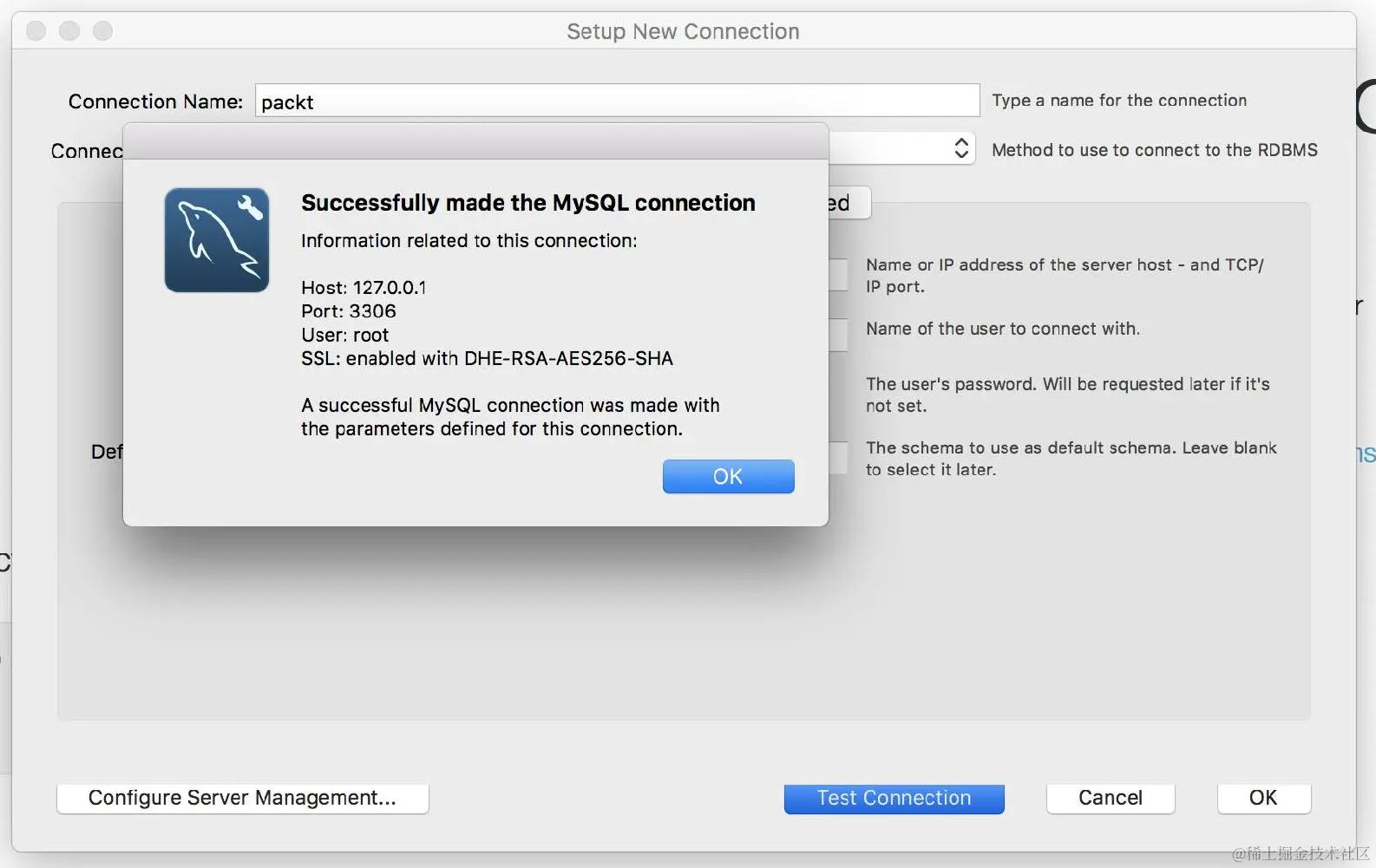Click the 'Host: 127.0.0.1' text
This screenshot has width=1376, height=868.
pyautogui.click(x=364, y=288)
